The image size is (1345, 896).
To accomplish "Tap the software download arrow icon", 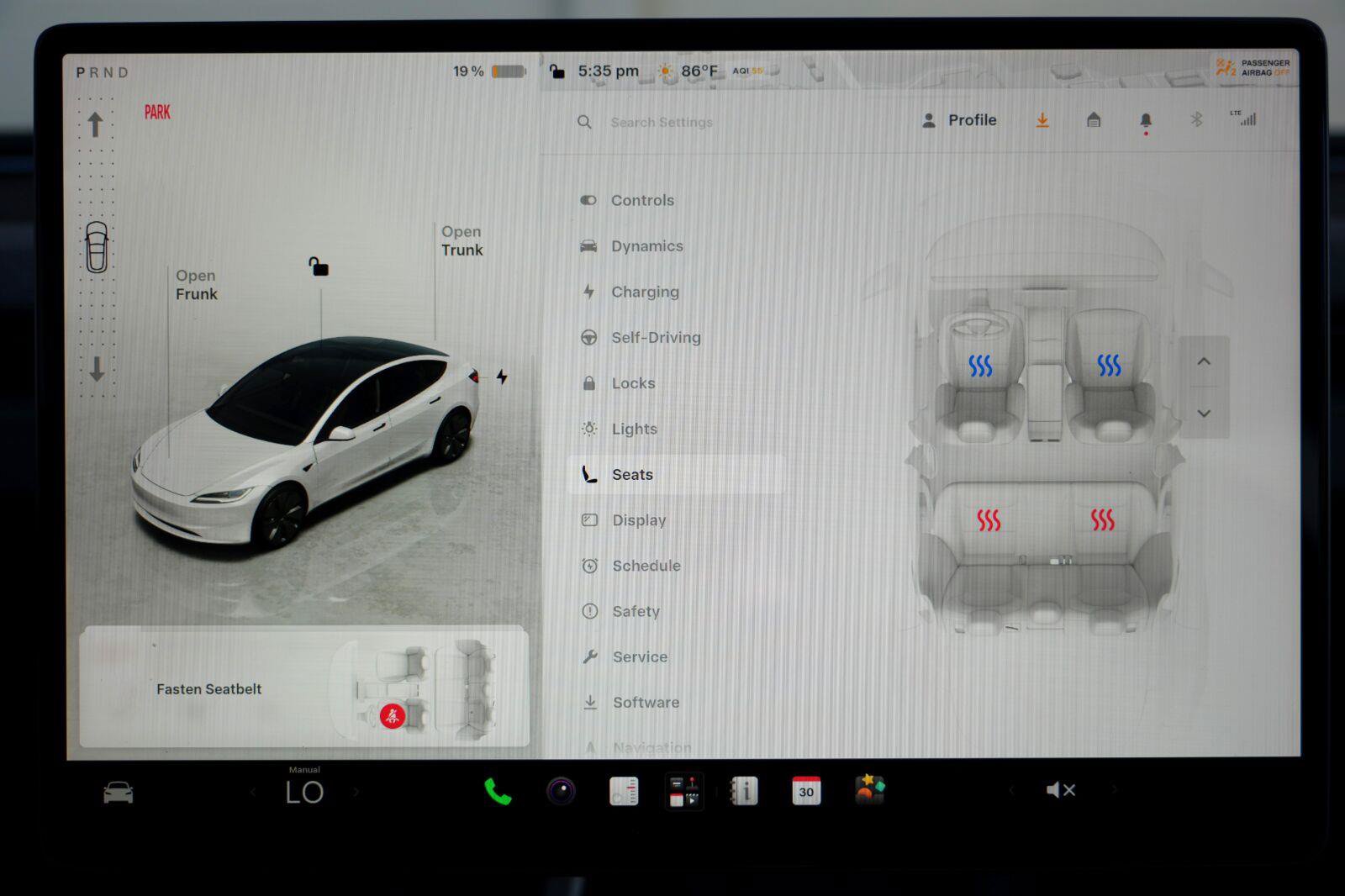I will pyautogui.click(x=1042, y=120).
